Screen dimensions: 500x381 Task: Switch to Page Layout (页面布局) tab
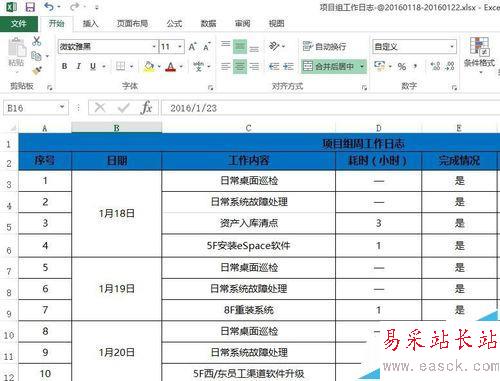tap(132, 23)
